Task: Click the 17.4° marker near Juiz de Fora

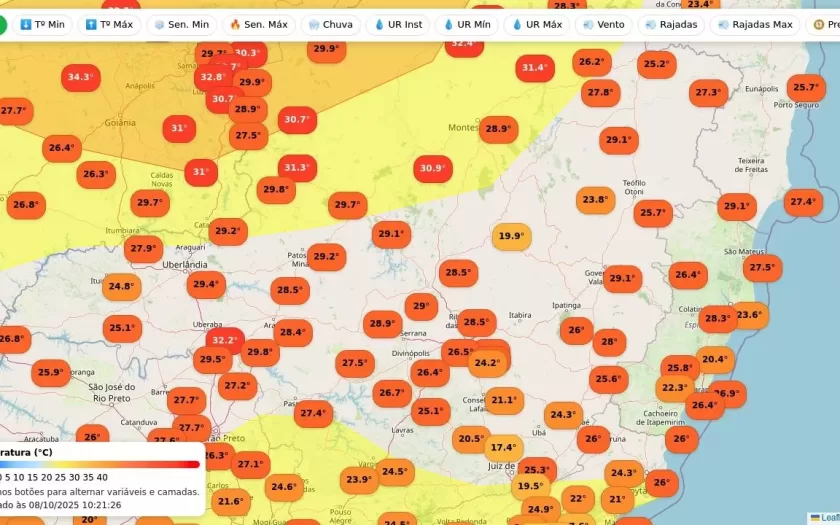Action: (x=503, y=447)
